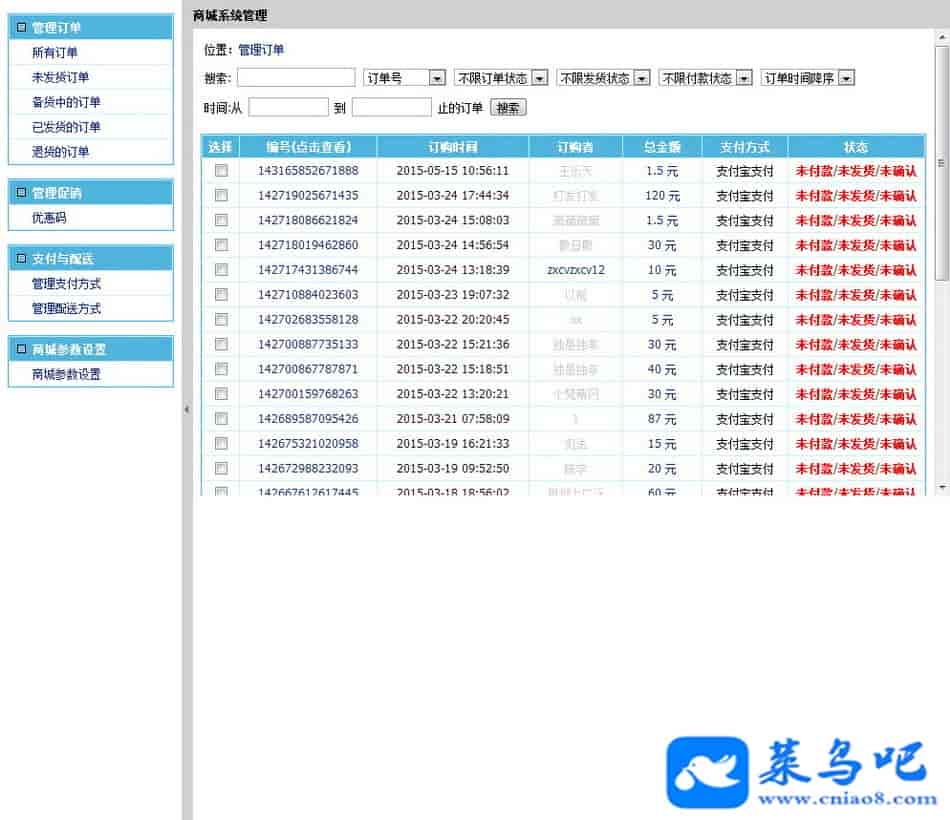Viewport: 950px width, 820px height.
Task: Collapse the 管理订单 section icon
Action: tap(21, 27)
